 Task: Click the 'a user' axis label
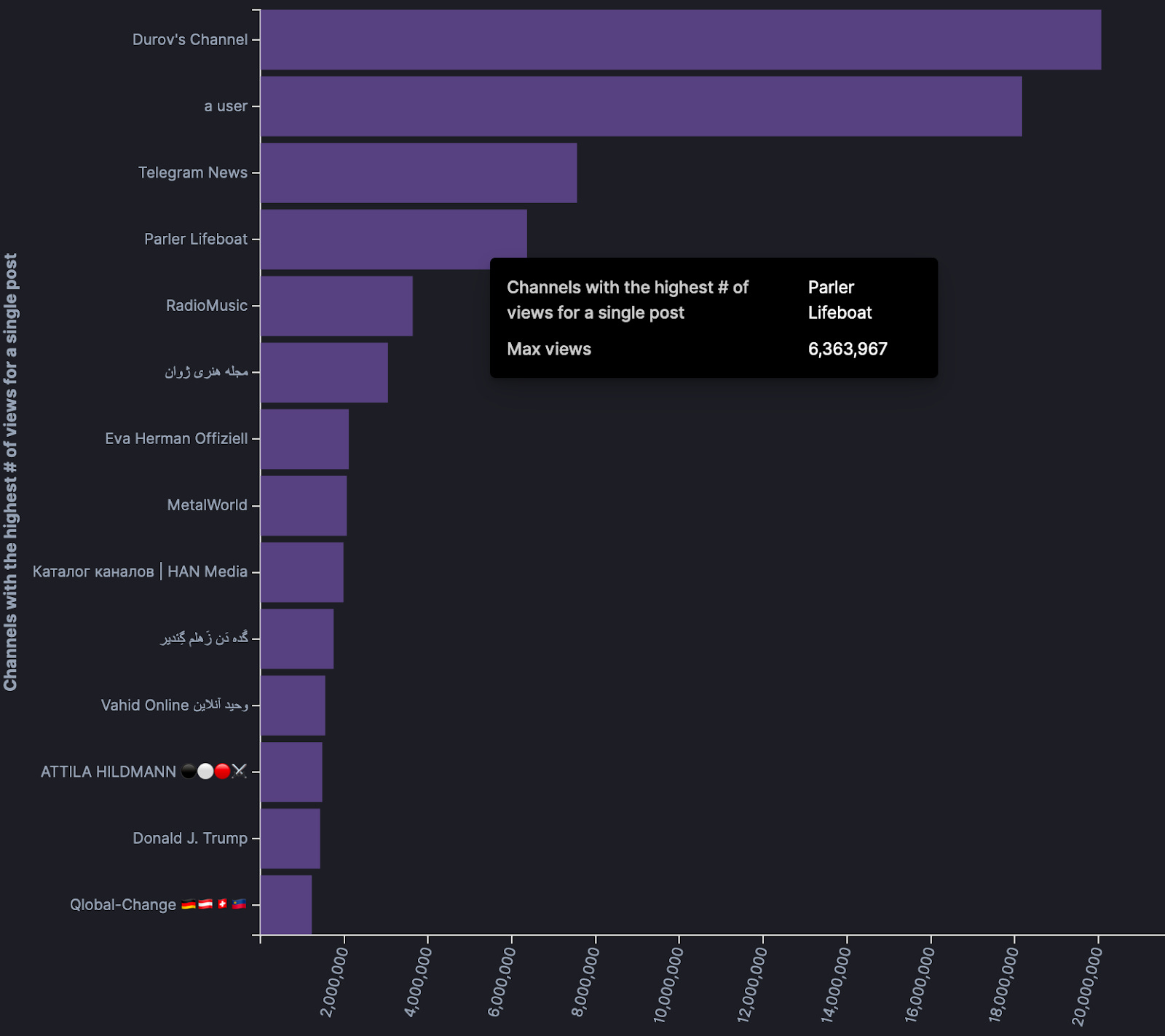coord(226,106)
